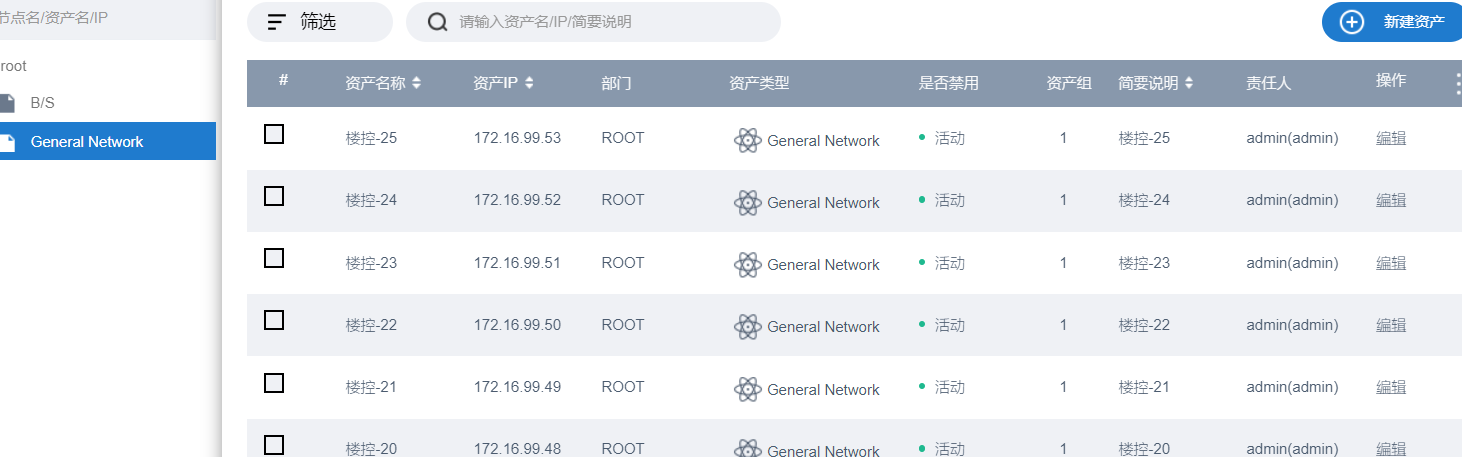Click the asset name/IP search field
The image size is (1462, 457).
[x=610, y=22]
